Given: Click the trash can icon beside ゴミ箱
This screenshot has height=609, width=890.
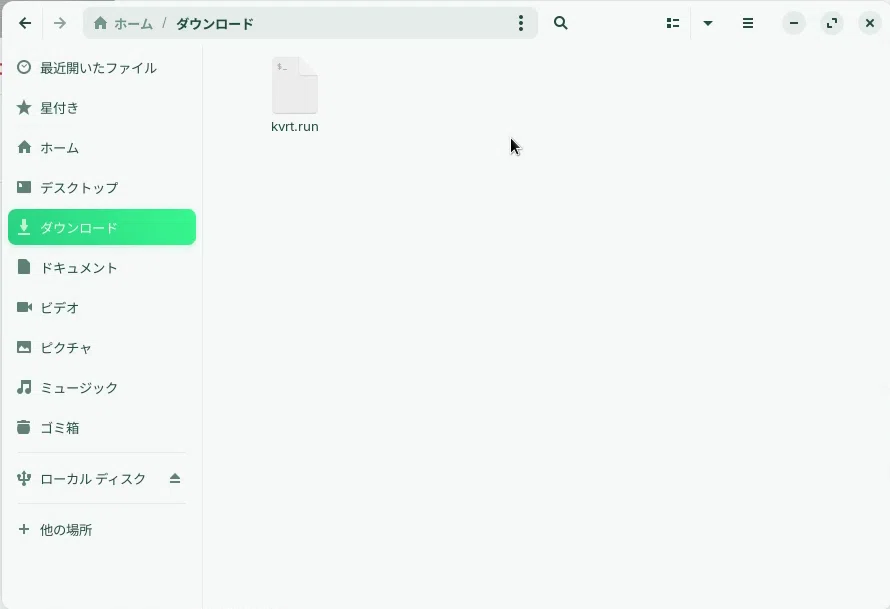Looking at the screenshot, I should click(23, 427).
